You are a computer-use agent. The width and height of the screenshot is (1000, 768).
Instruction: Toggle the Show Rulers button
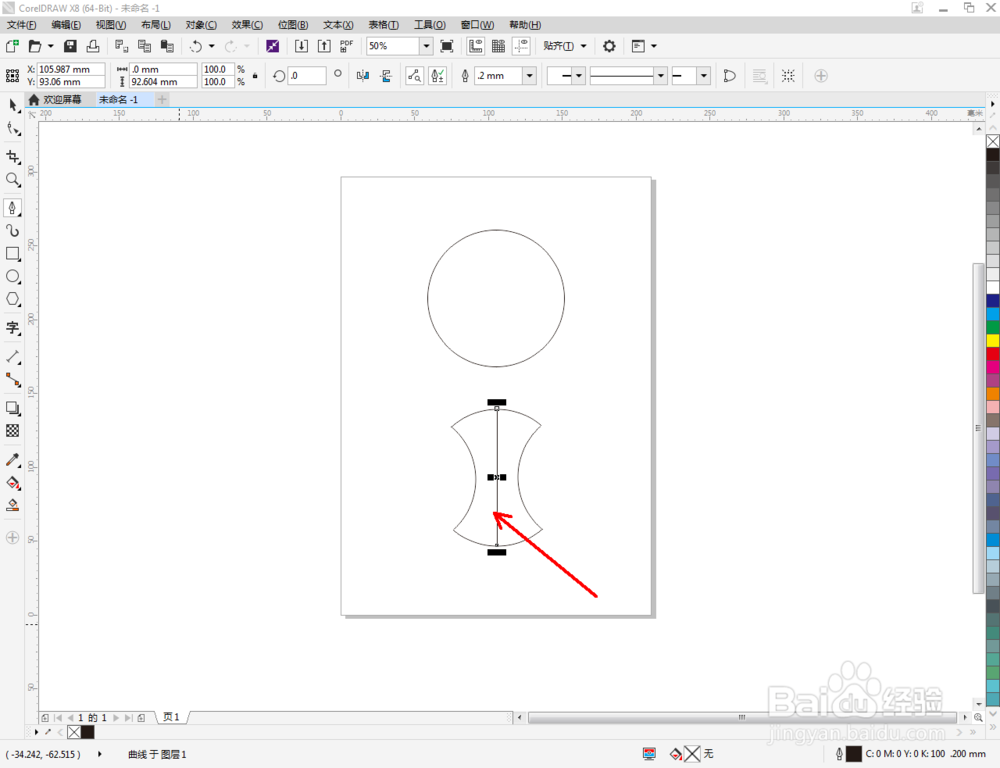click(x=476, y=46)
